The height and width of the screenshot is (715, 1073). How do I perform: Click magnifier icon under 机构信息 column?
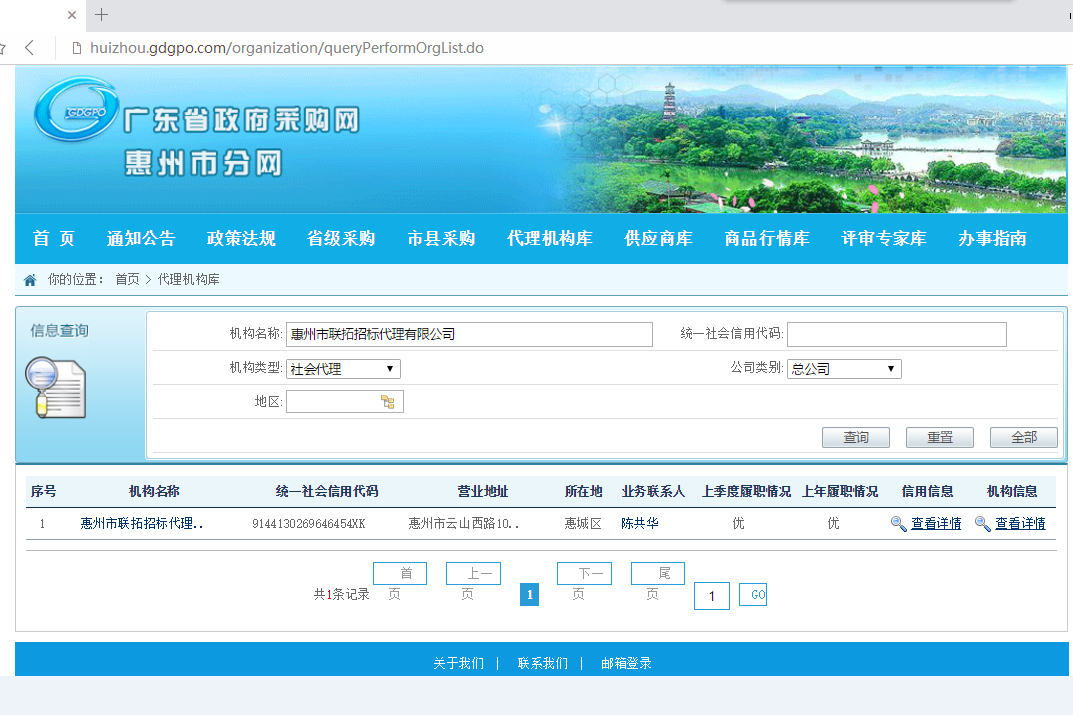click(x=982, y=523)
